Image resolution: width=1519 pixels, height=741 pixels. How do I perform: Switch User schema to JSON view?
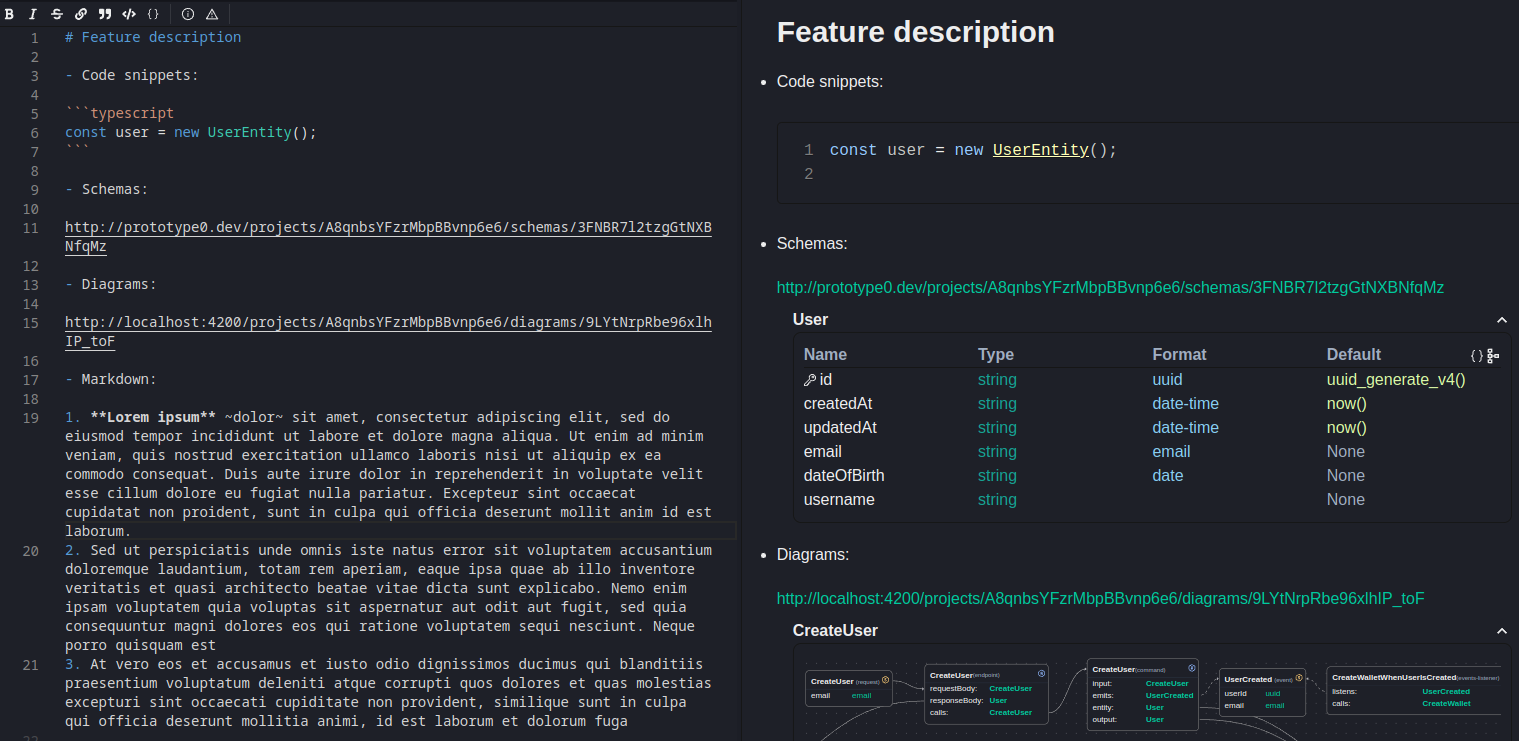click(x=1477, y=355)
